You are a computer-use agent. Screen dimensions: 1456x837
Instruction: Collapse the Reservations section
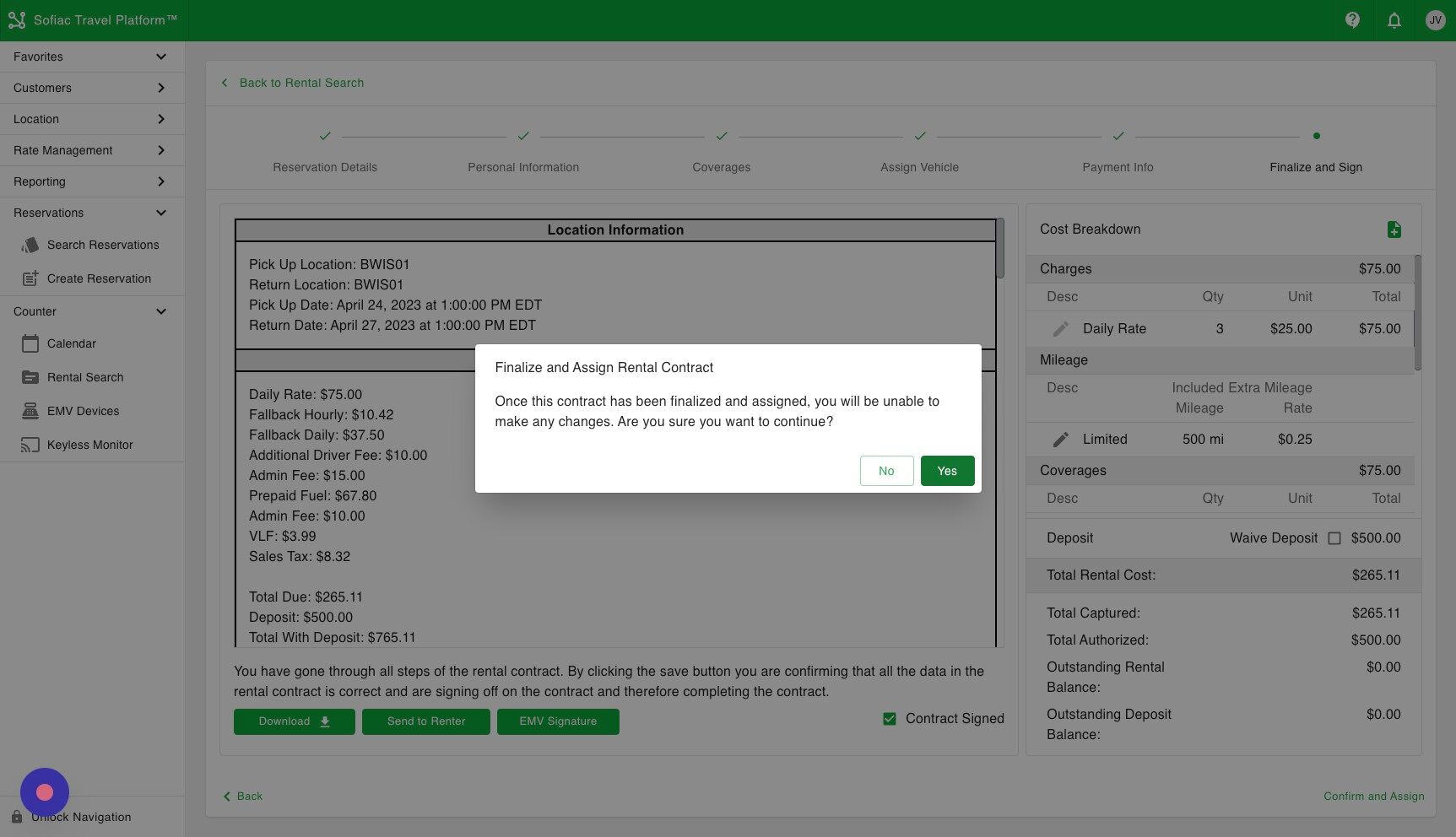(161, 212)
